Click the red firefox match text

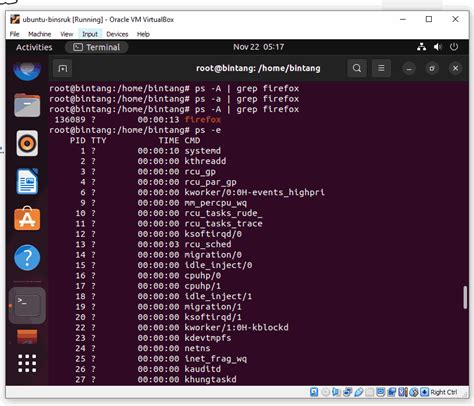point(203,119)
